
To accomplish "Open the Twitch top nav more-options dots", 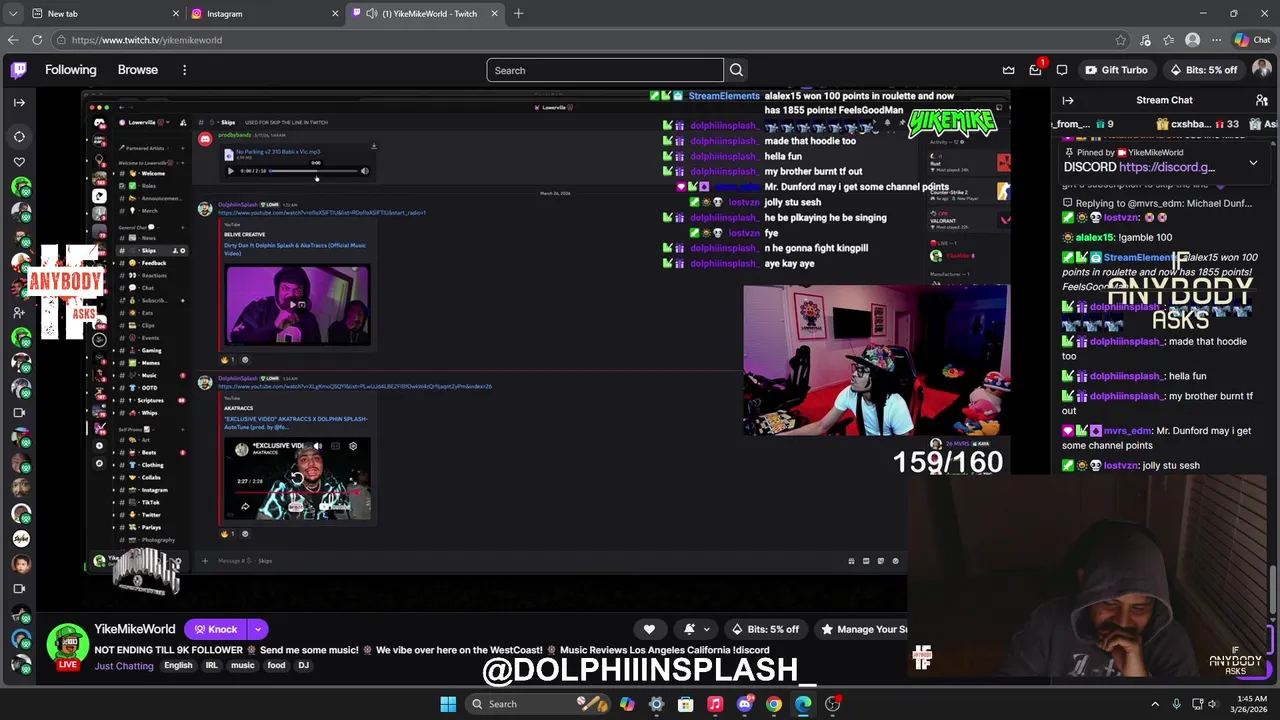I will click(184, 70).
